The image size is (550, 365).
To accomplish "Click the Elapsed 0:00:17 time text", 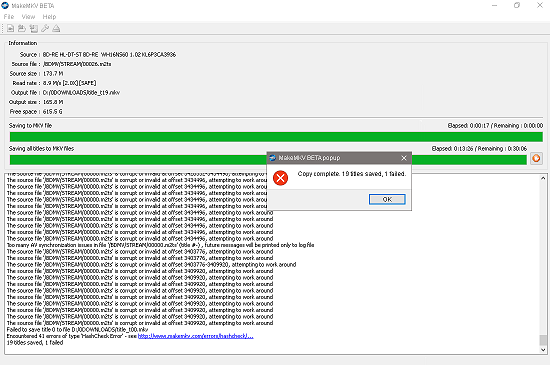I will [x=468, y=126].
